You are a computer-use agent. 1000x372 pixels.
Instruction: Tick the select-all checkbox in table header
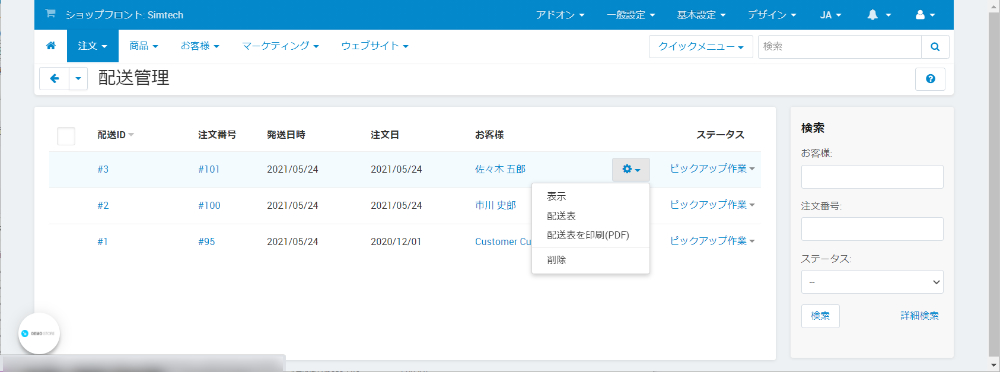coord(66,136)
